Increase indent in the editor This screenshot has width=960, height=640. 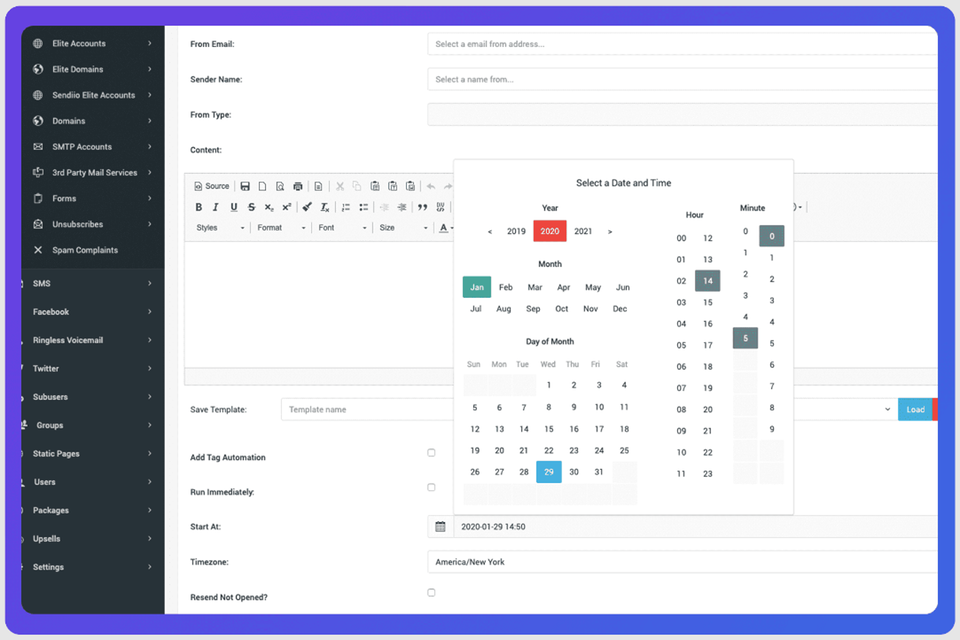click(x=402, y=207)
